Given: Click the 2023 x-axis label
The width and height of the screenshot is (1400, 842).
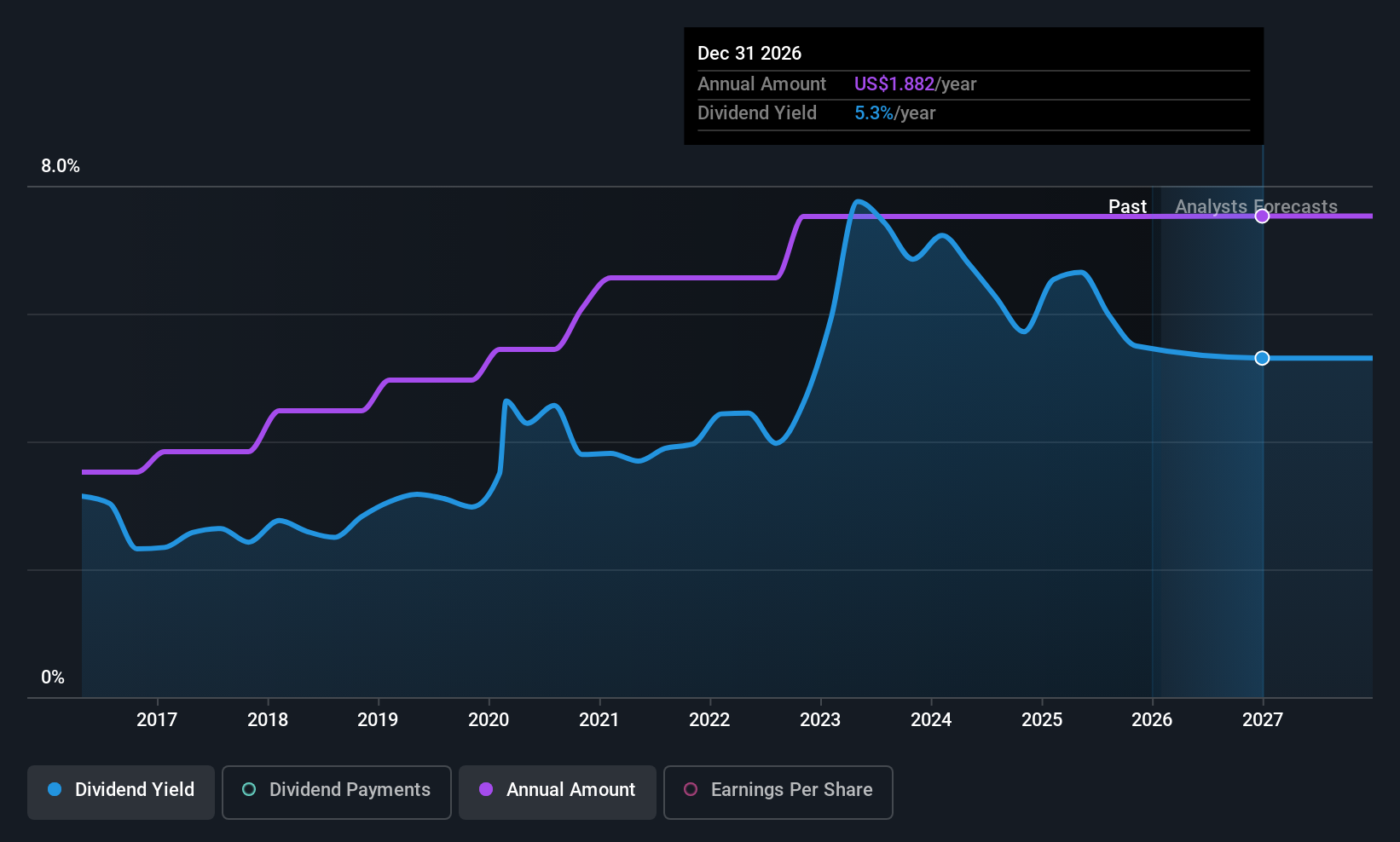Looking at the screenshot, I should (820, 719).
